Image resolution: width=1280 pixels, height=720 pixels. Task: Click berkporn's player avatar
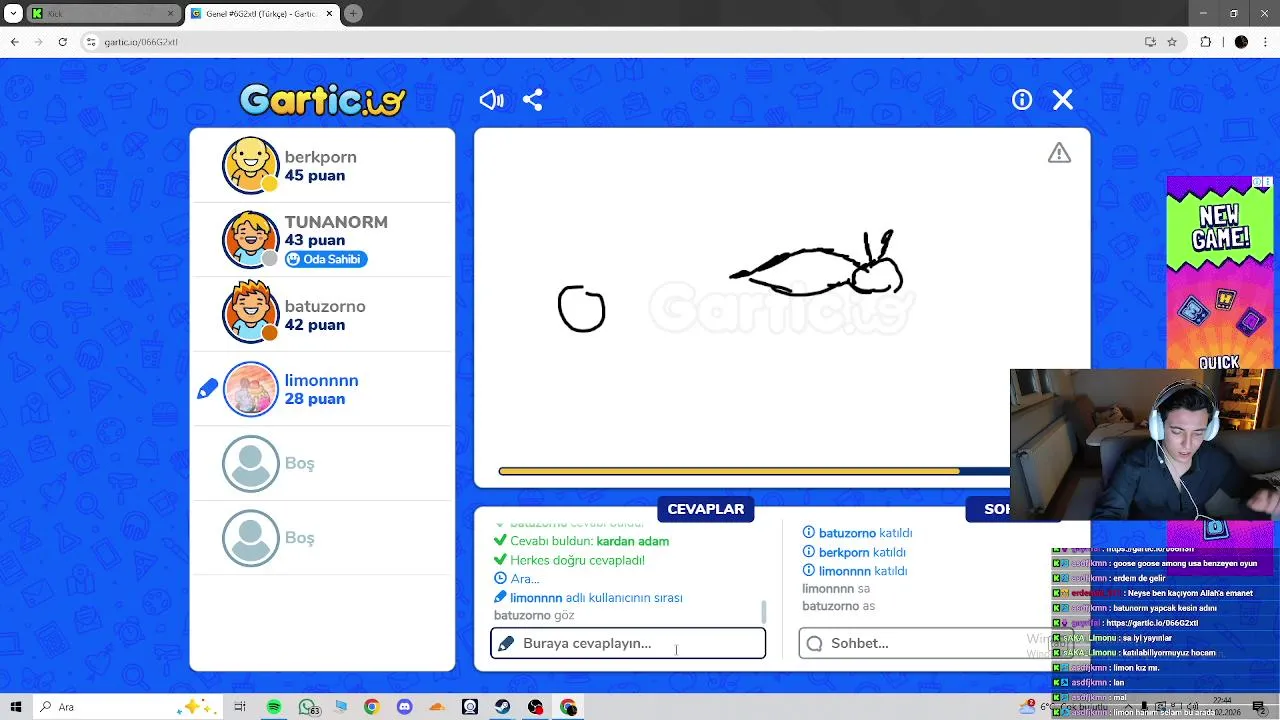[250, 165]
